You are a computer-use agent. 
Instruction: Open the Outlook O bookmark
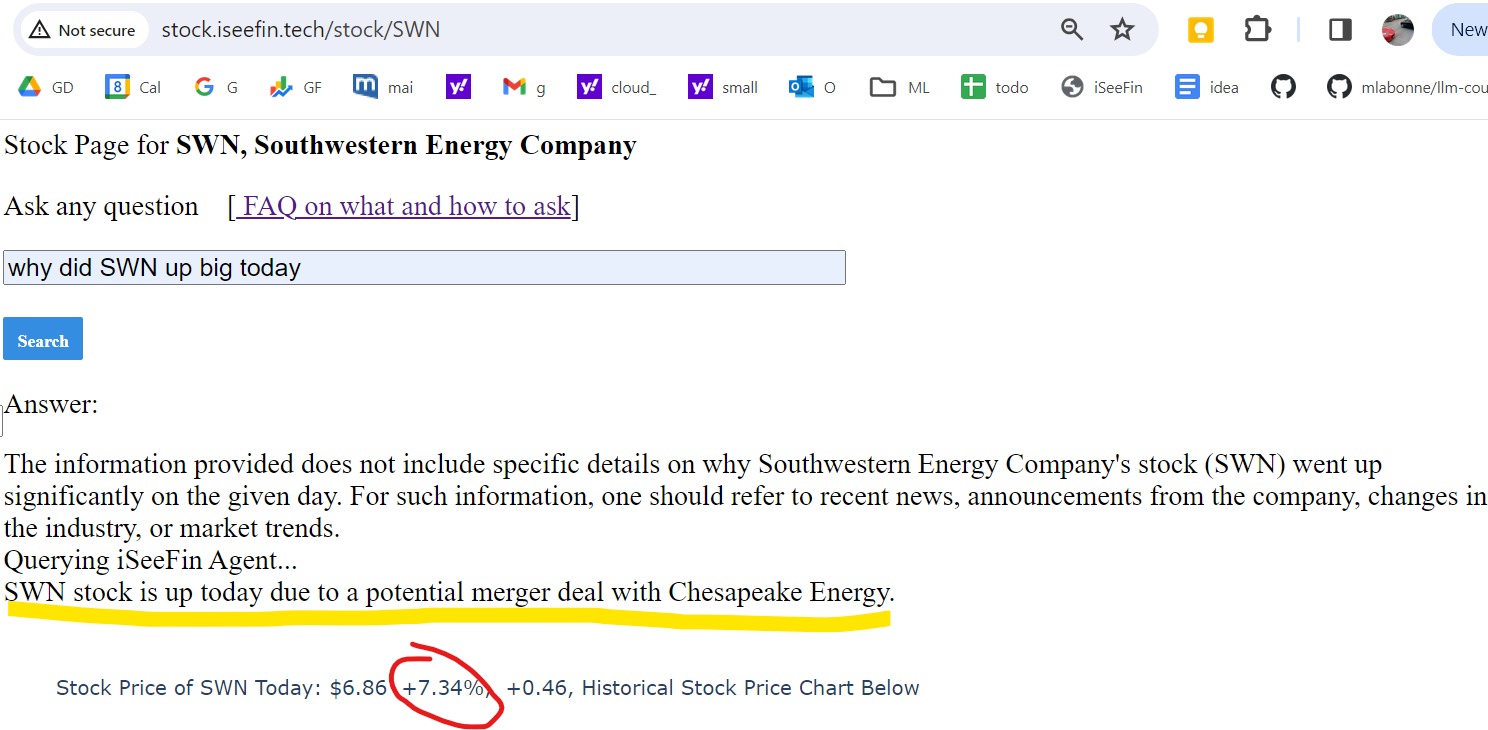pyautogui.click(x=812, y=87)
